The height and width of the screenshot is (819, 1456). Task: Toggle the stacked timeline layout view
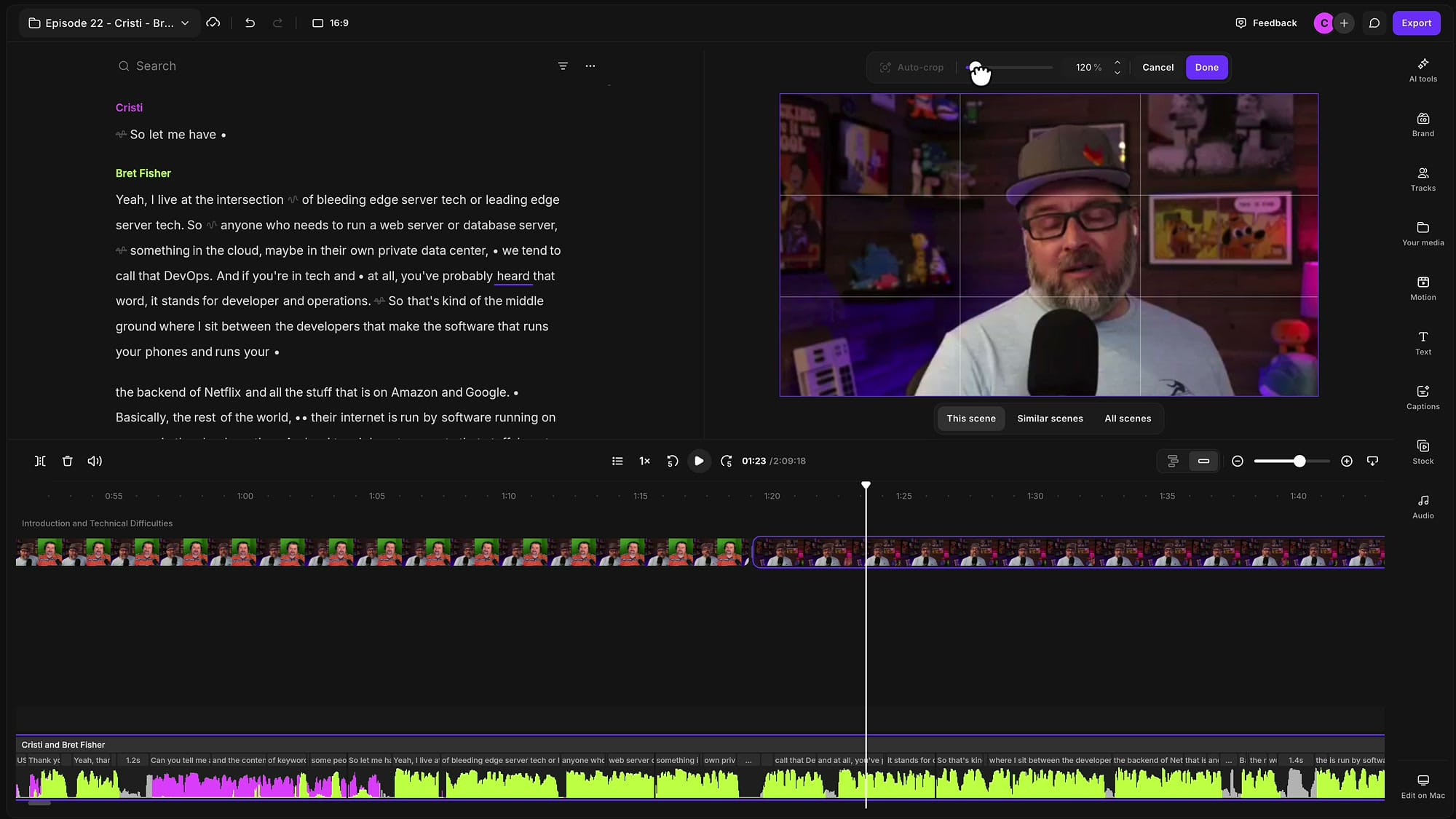click(x=1173, y=461)
